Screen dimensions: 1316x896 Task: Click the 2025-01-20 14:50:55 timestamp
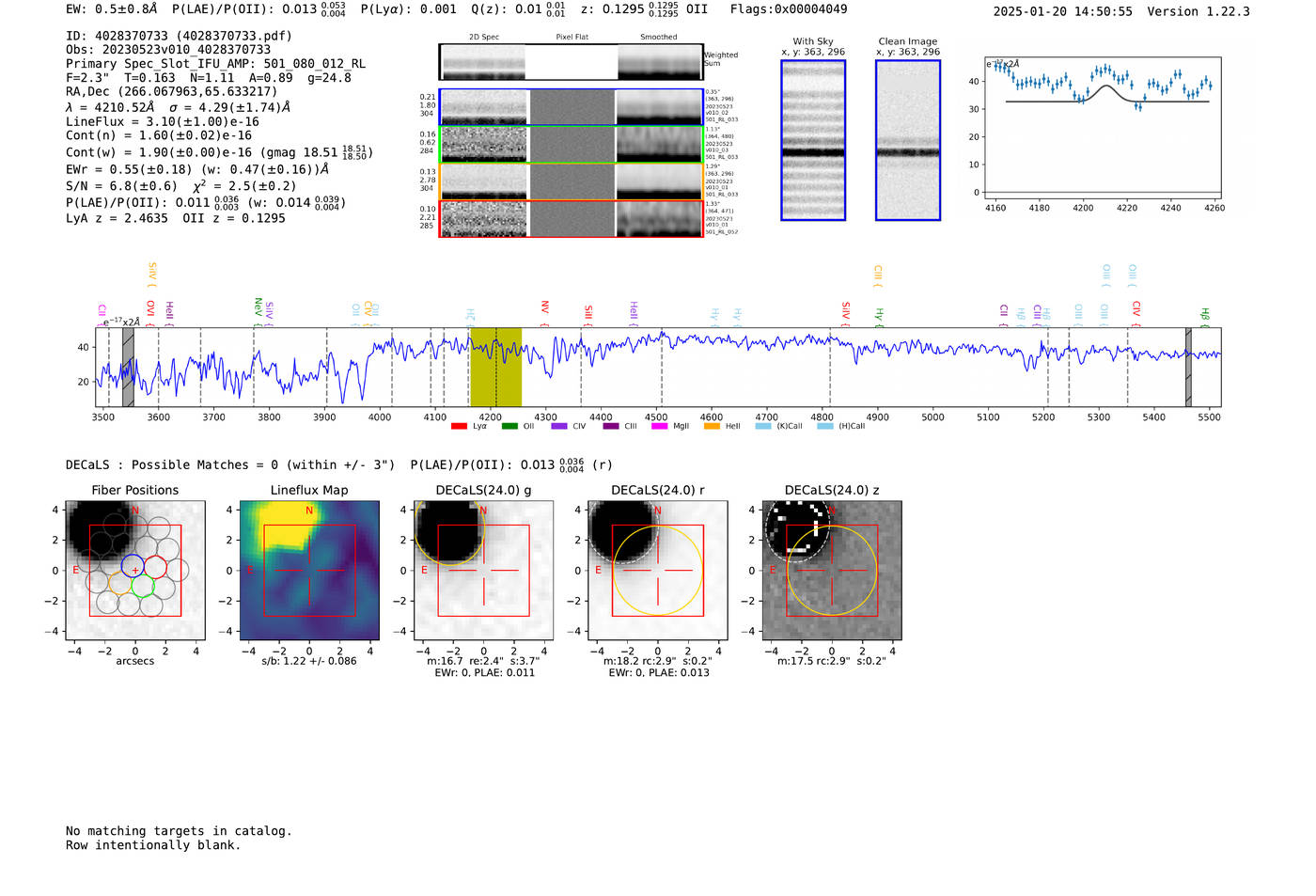[x=1063, y=11]
